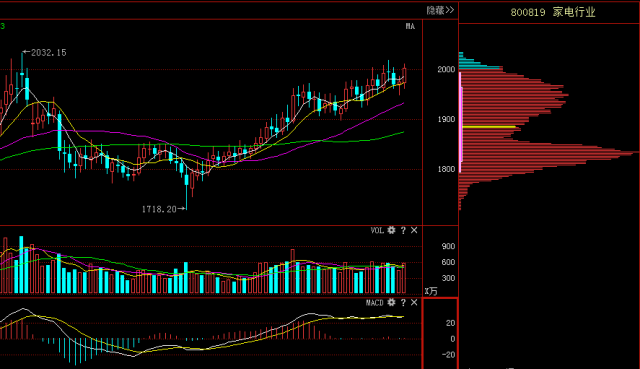
Task: Click the pink vertical bar beside distribution
Action: pos(461,122)
